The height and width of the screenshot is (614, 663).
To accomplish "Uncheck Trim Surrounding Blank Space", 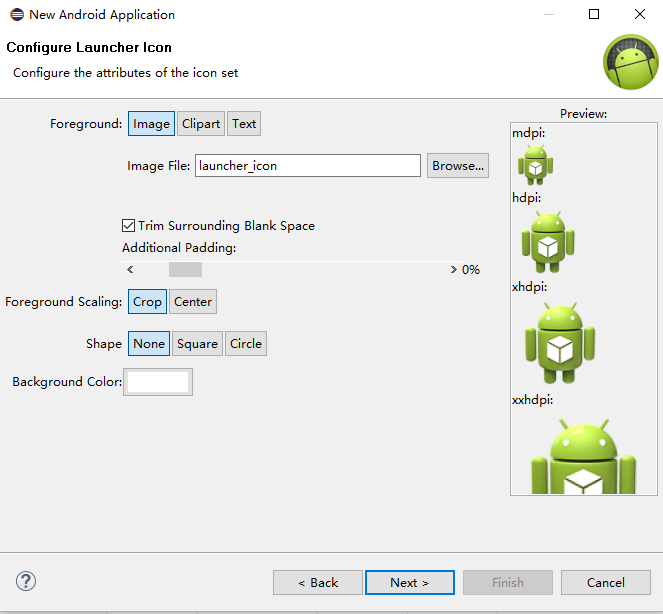I will (129, 225).
